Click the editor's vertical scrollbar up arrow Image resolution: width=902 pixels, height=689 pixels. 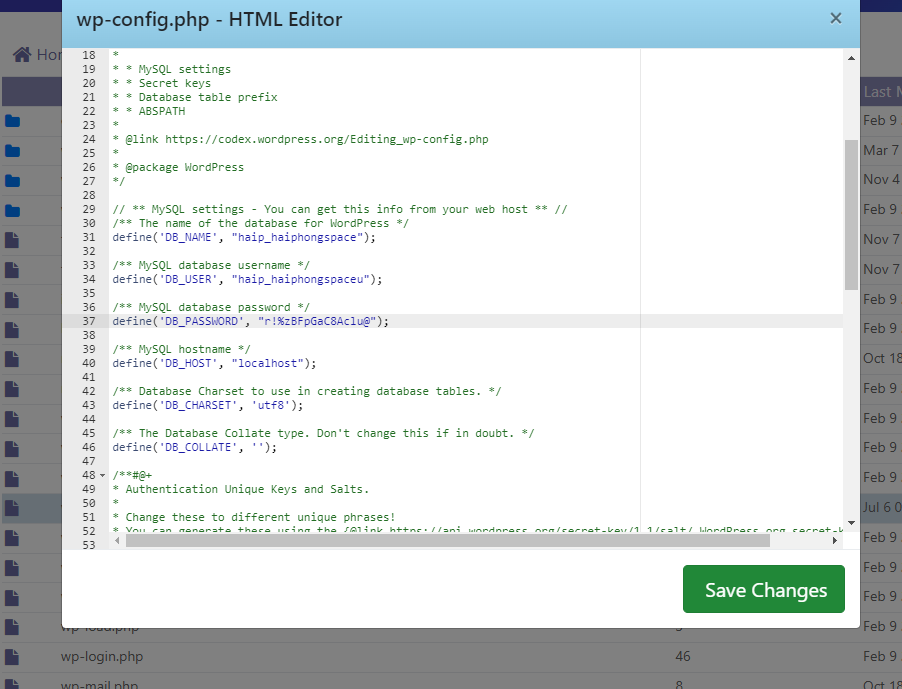coord(851,58)
